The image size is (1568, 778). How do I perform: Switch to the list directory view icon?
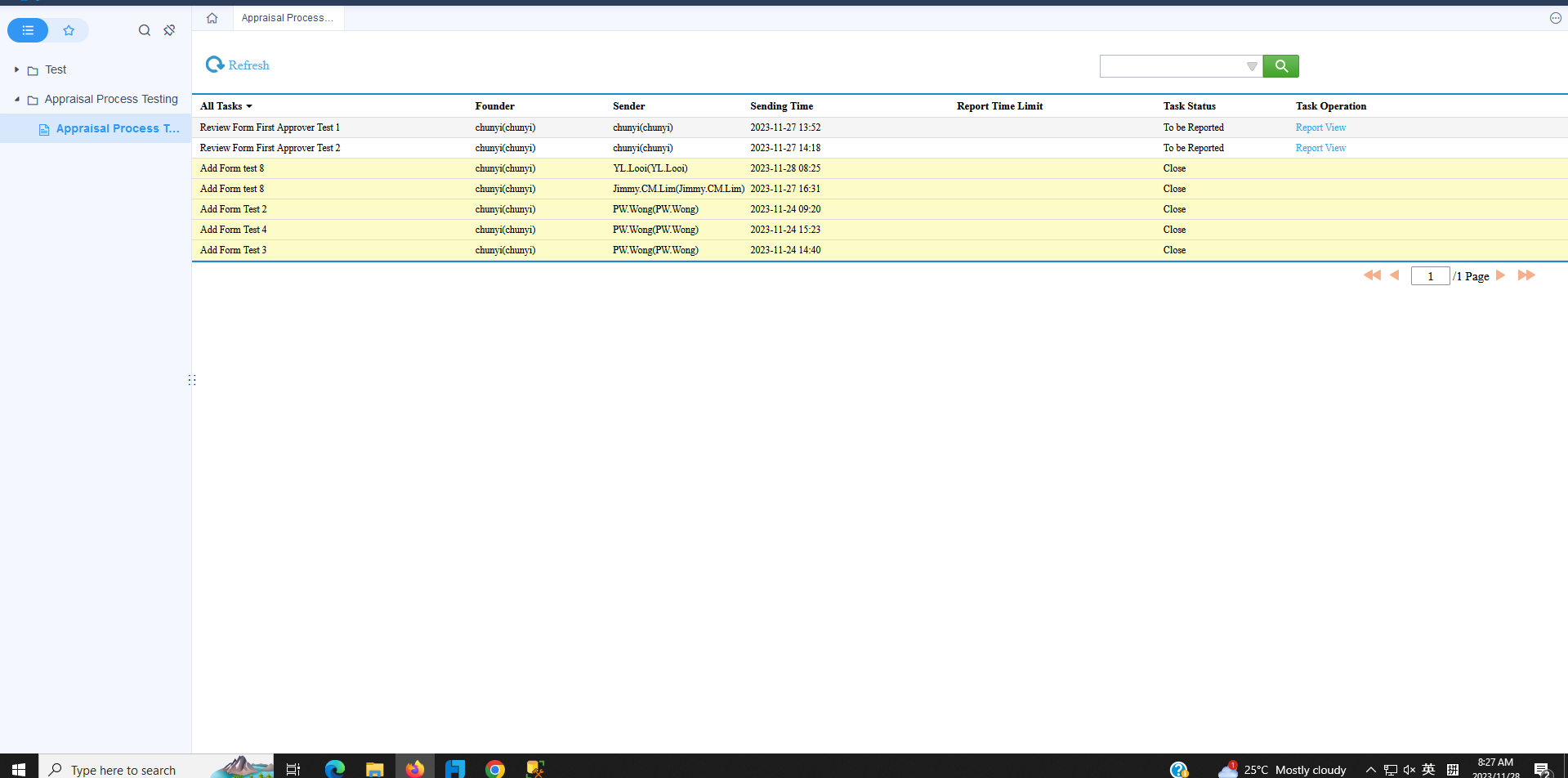[28, 30]
